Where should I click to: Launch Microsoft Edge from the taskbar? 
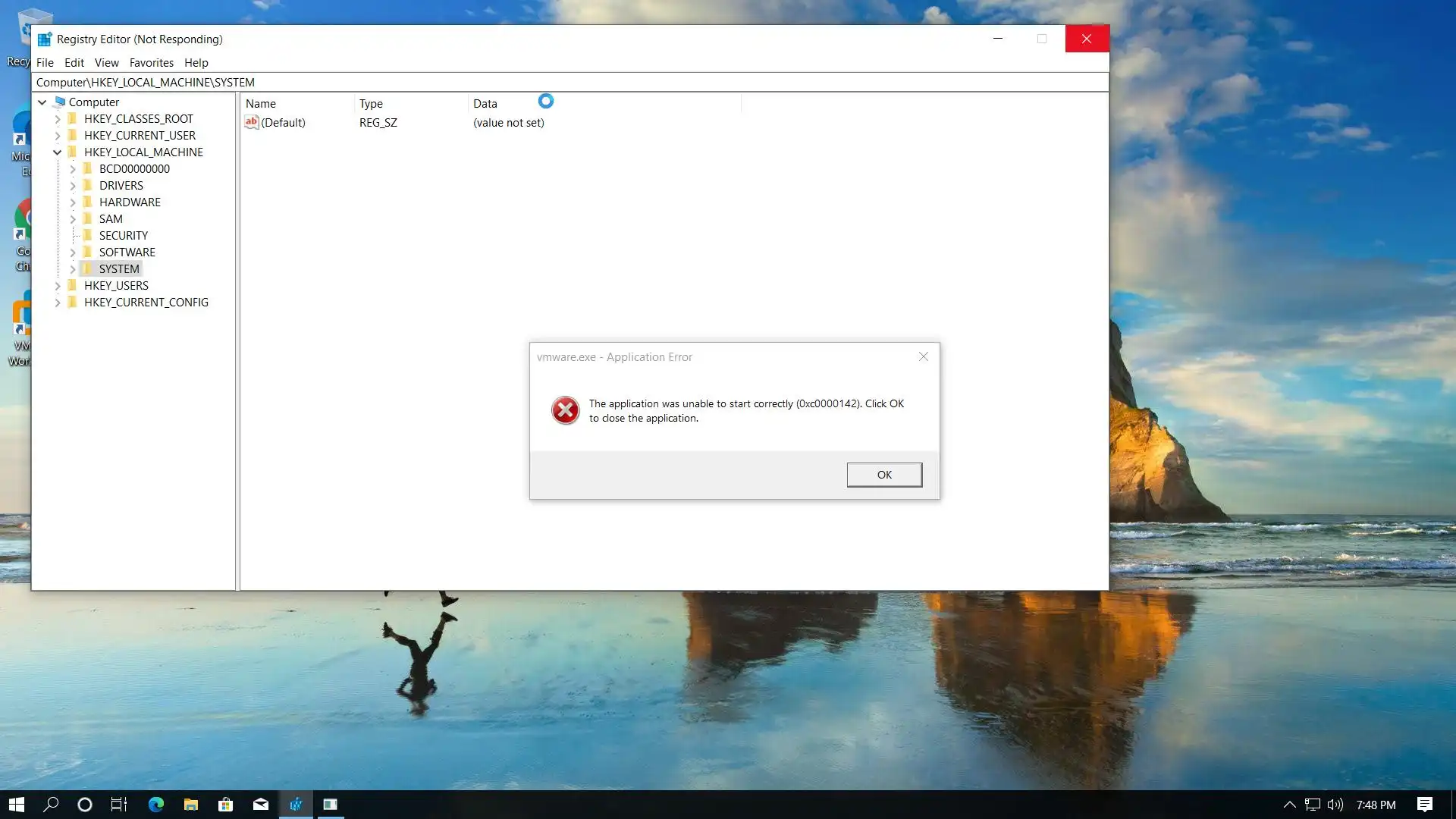(155, 805)
